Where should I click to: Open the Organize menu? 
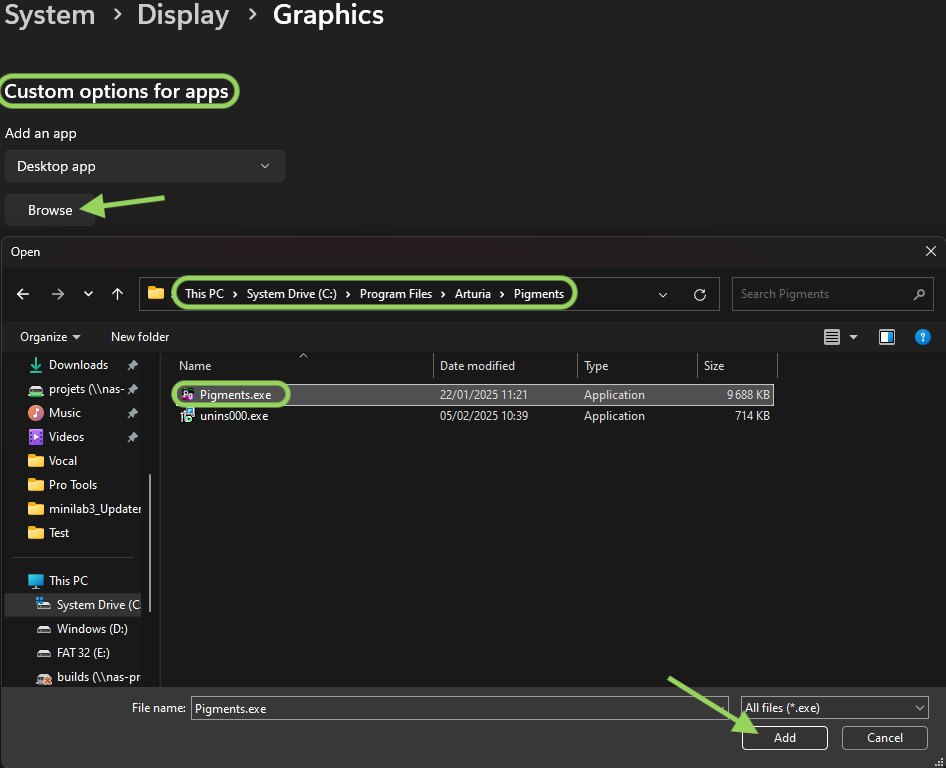pos(50,337)
